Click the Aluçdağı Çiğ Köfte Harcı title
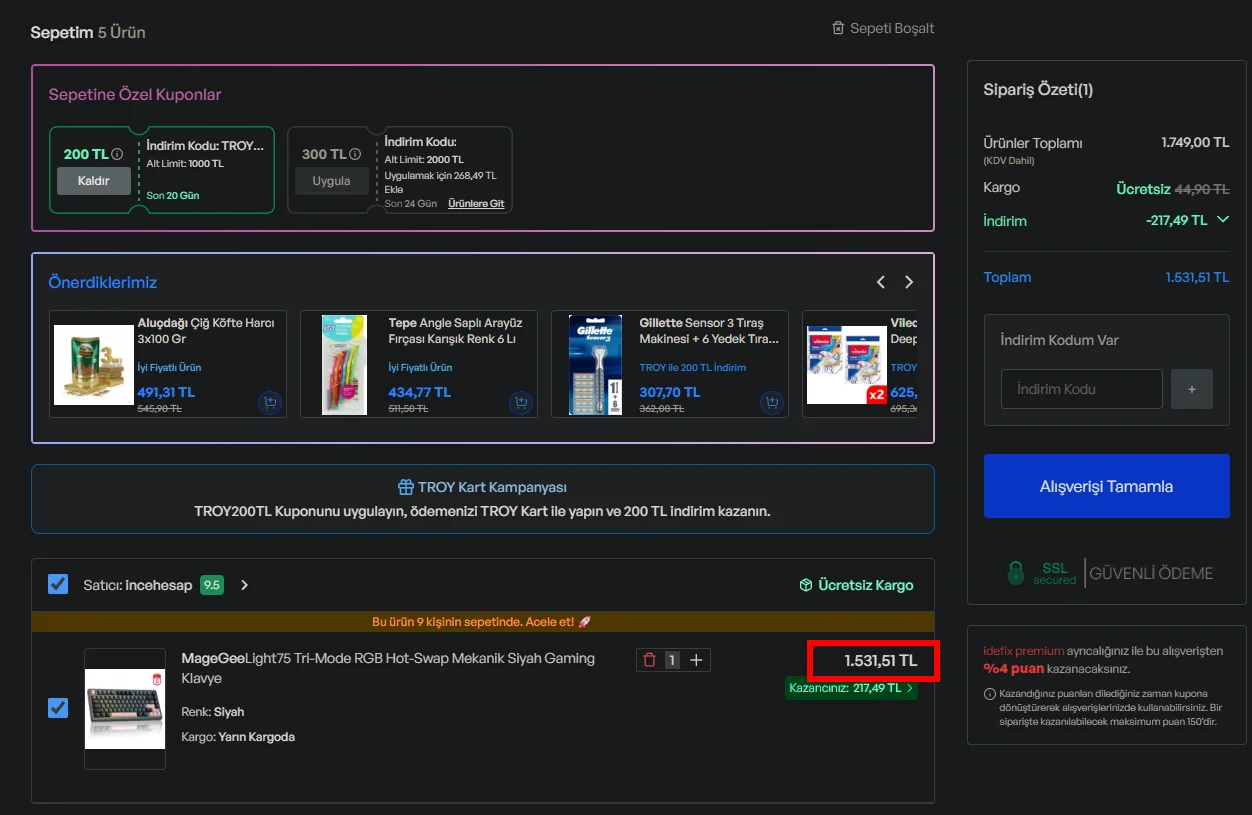This screenshot has height=815, width=1252. pyautogui.click(x=206, y=331)
